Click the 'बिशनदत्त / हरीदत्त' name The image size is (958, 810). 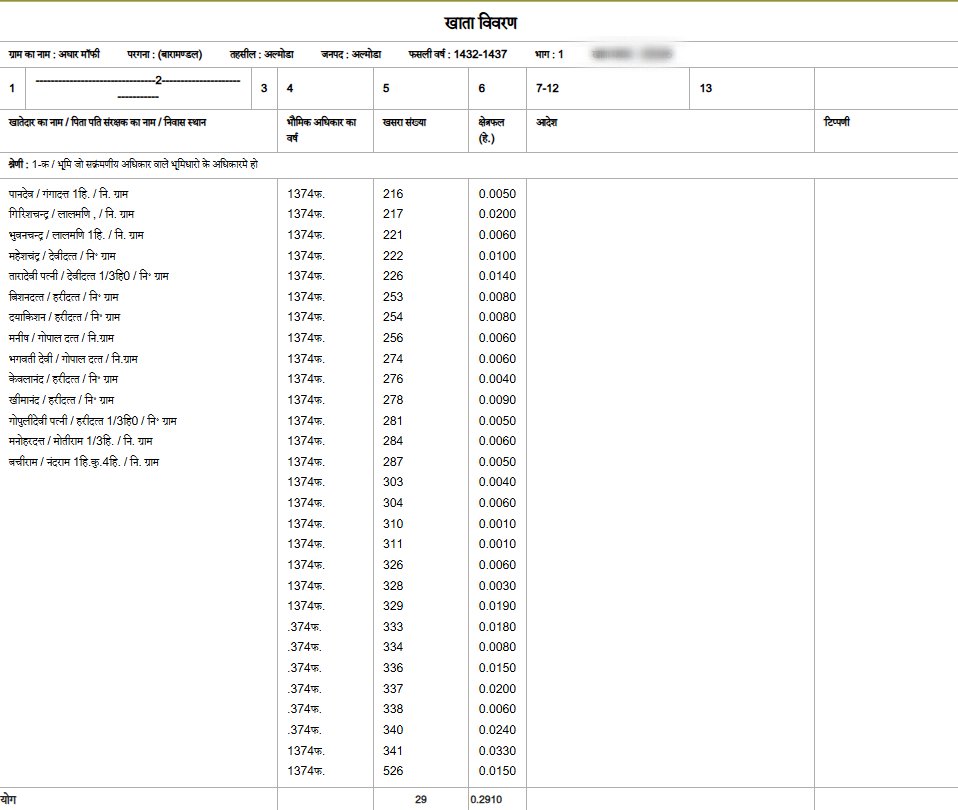pyautogui.click(x=64, y=297)
